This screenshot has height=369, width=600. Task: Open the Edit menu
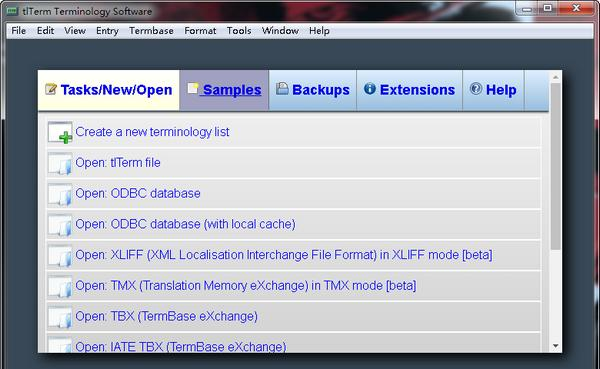pos(45,31)
